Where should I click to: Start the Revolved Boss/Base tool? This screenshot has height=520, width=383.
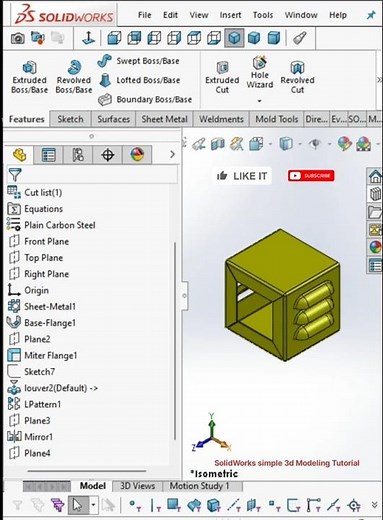(74, 77)
